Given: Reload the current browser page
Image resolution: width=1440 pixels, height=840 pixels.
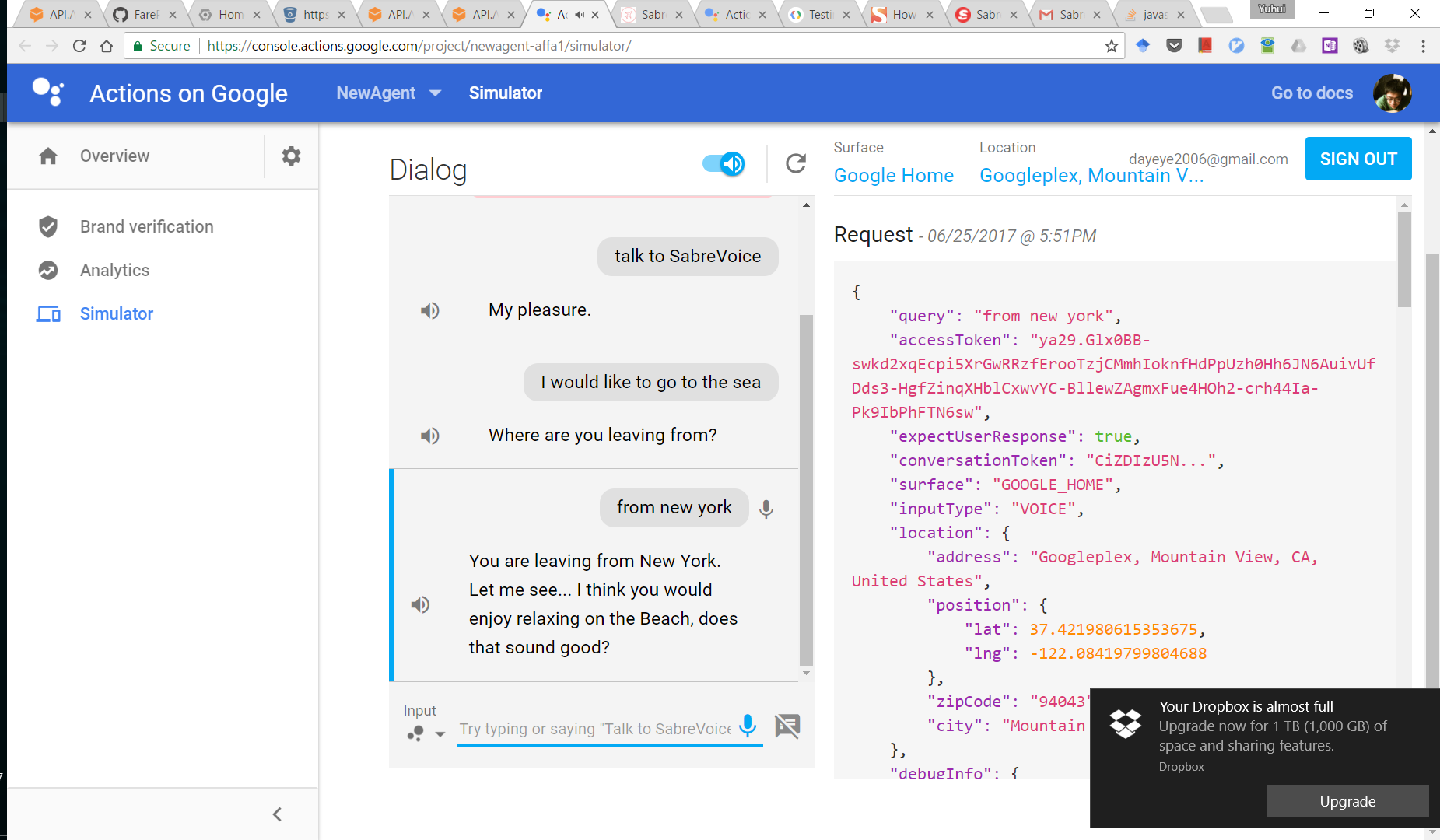Looking at the screenshot, I should pos(79,46).
